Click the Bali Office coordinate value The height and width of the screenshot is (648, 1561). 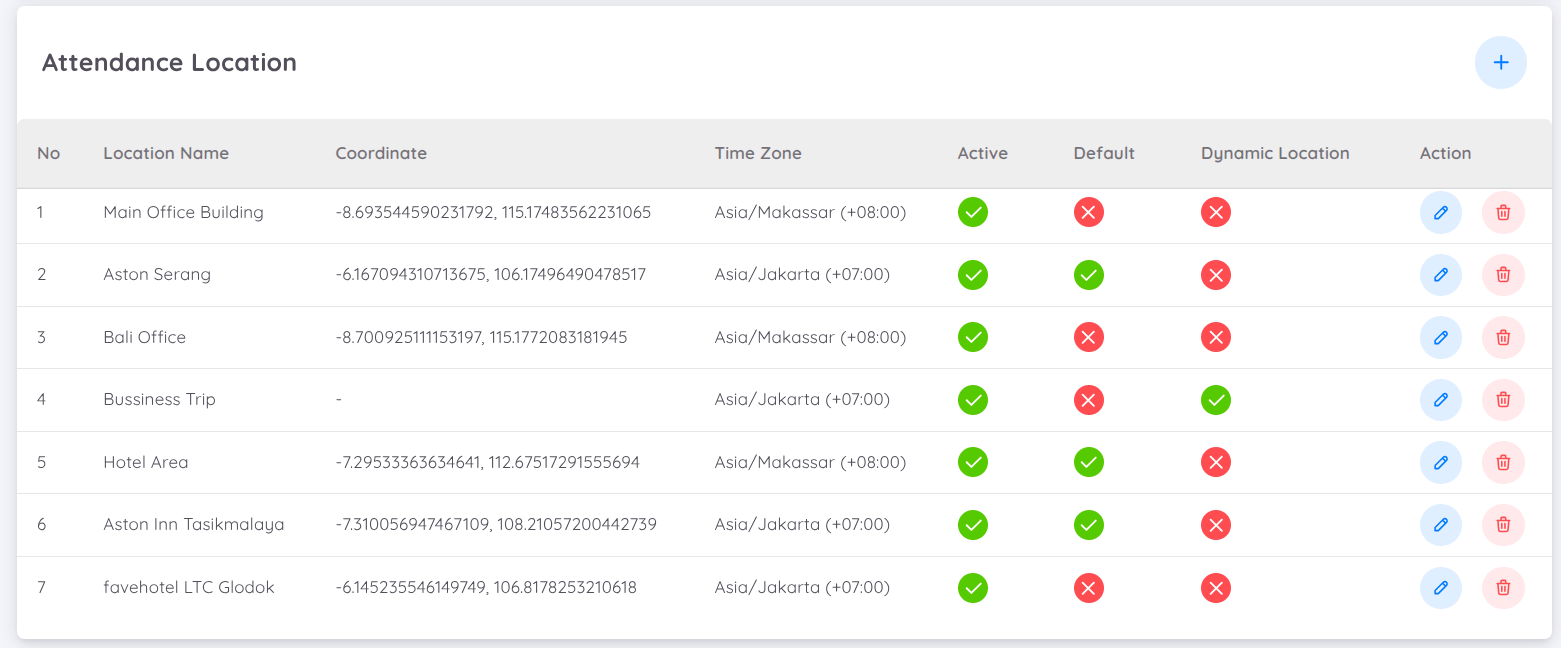481,337
